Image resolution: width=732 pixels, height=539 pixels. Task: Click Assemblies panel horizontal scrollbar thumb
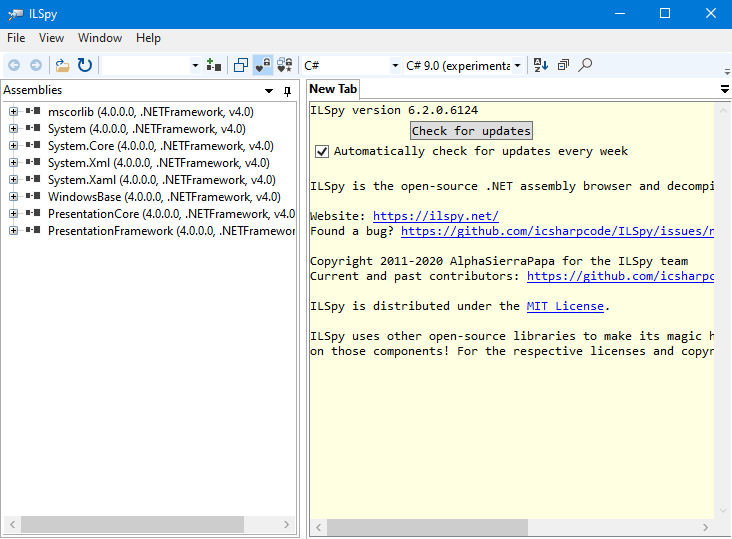click(x=132, y=524)
